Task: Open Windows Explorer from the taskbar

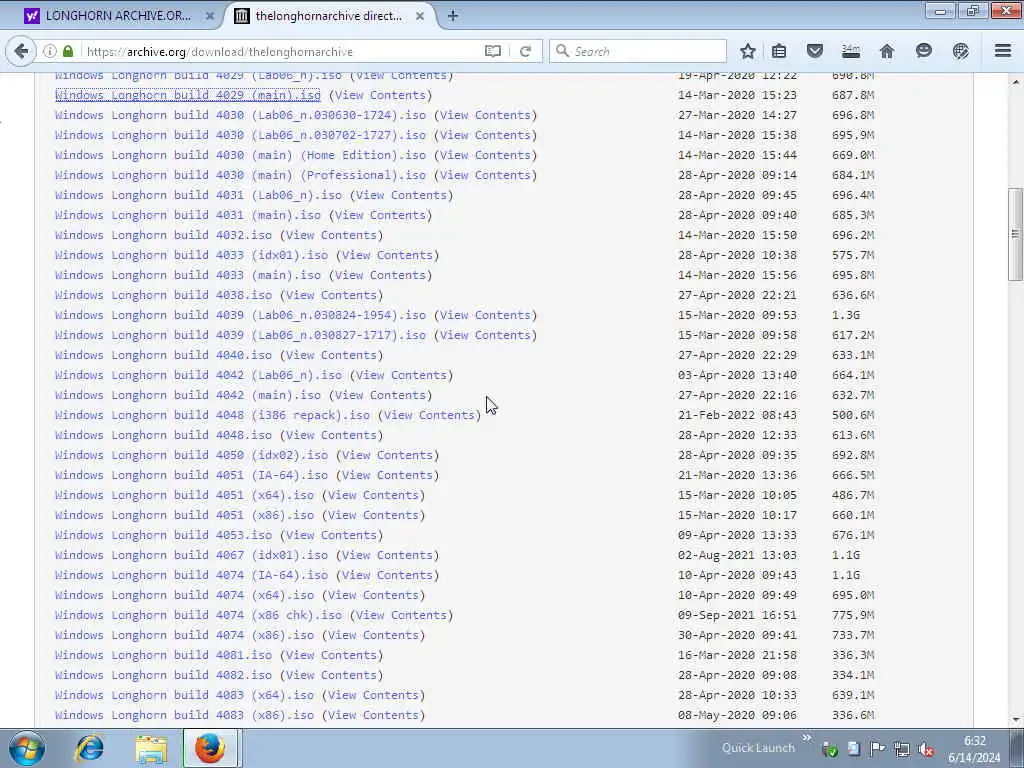Action: pyautogui.click(x=151, y=749)
